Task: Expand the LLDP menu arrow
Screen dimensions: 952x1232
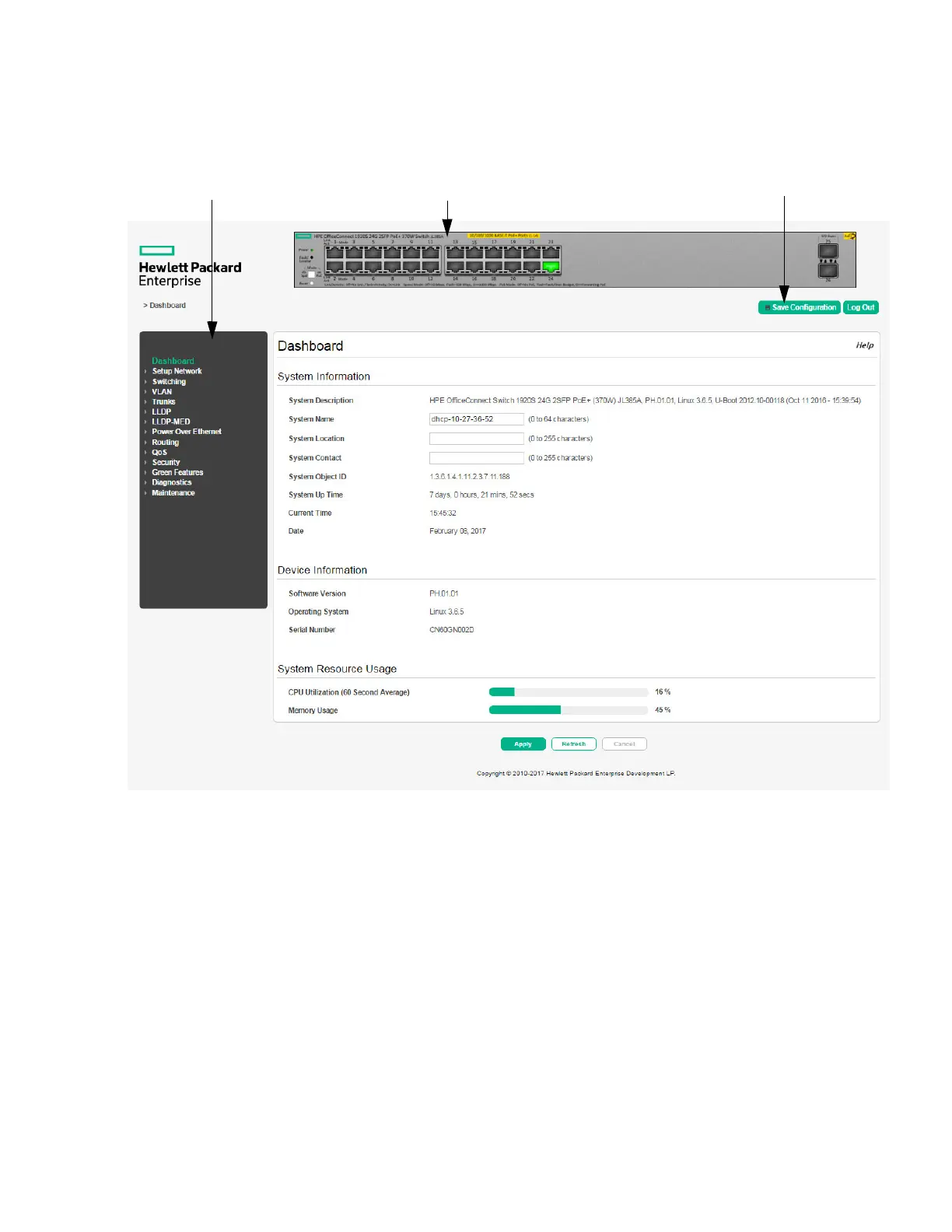Action: (145, 412)
